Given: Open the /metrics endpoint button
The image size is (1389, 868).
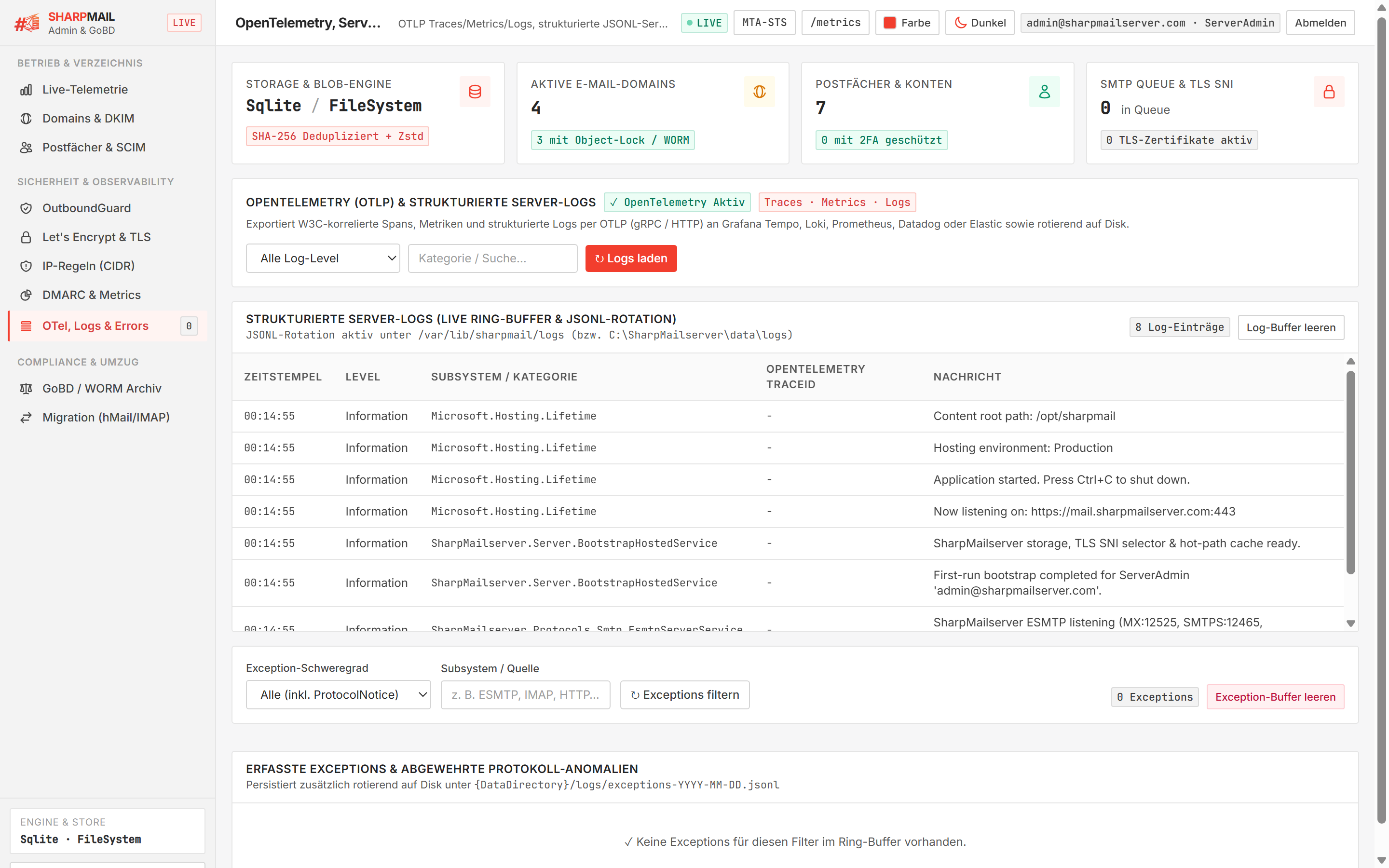Looking at the screenshot, I should click(835, 23).
